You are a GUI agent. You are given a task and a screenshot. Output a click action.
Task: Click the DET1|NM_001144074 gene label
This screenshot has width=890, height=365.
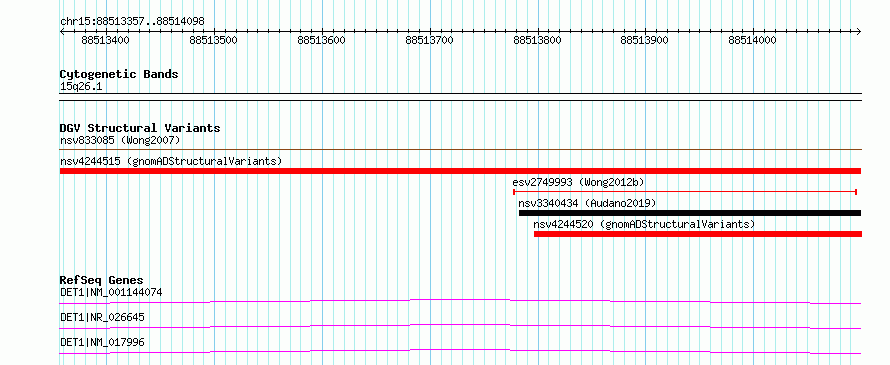click(111, 293)
